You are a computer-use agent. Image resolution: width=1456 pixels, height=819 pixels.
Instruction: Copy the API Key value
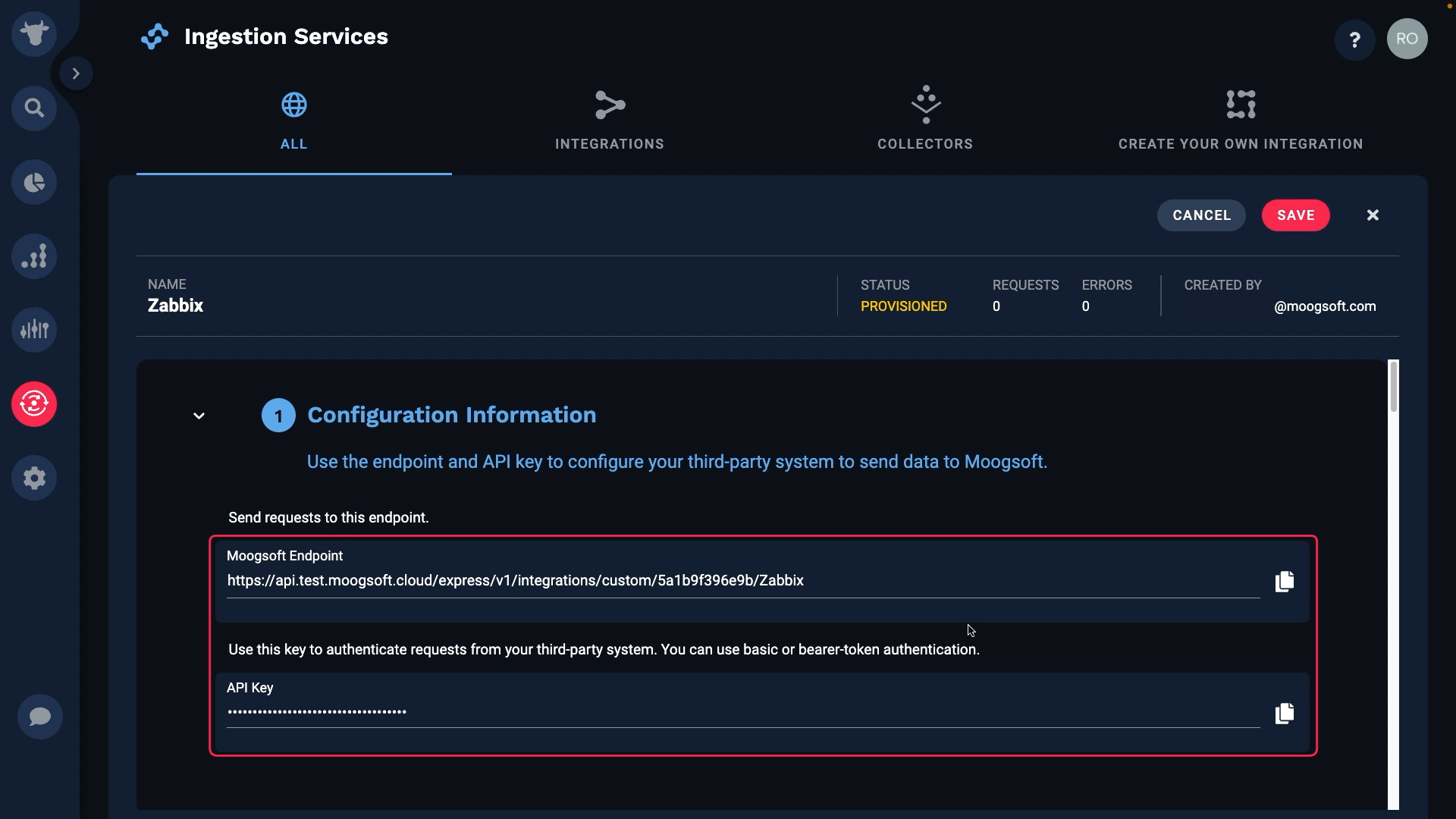point(1285,714)
